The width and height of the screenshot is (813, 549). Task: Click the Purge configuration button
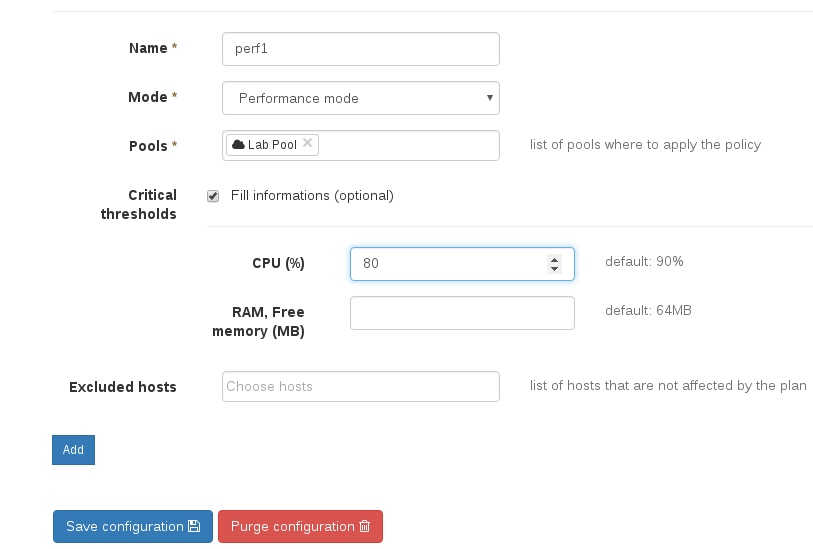pyautogui.click(x=300, y=526)
